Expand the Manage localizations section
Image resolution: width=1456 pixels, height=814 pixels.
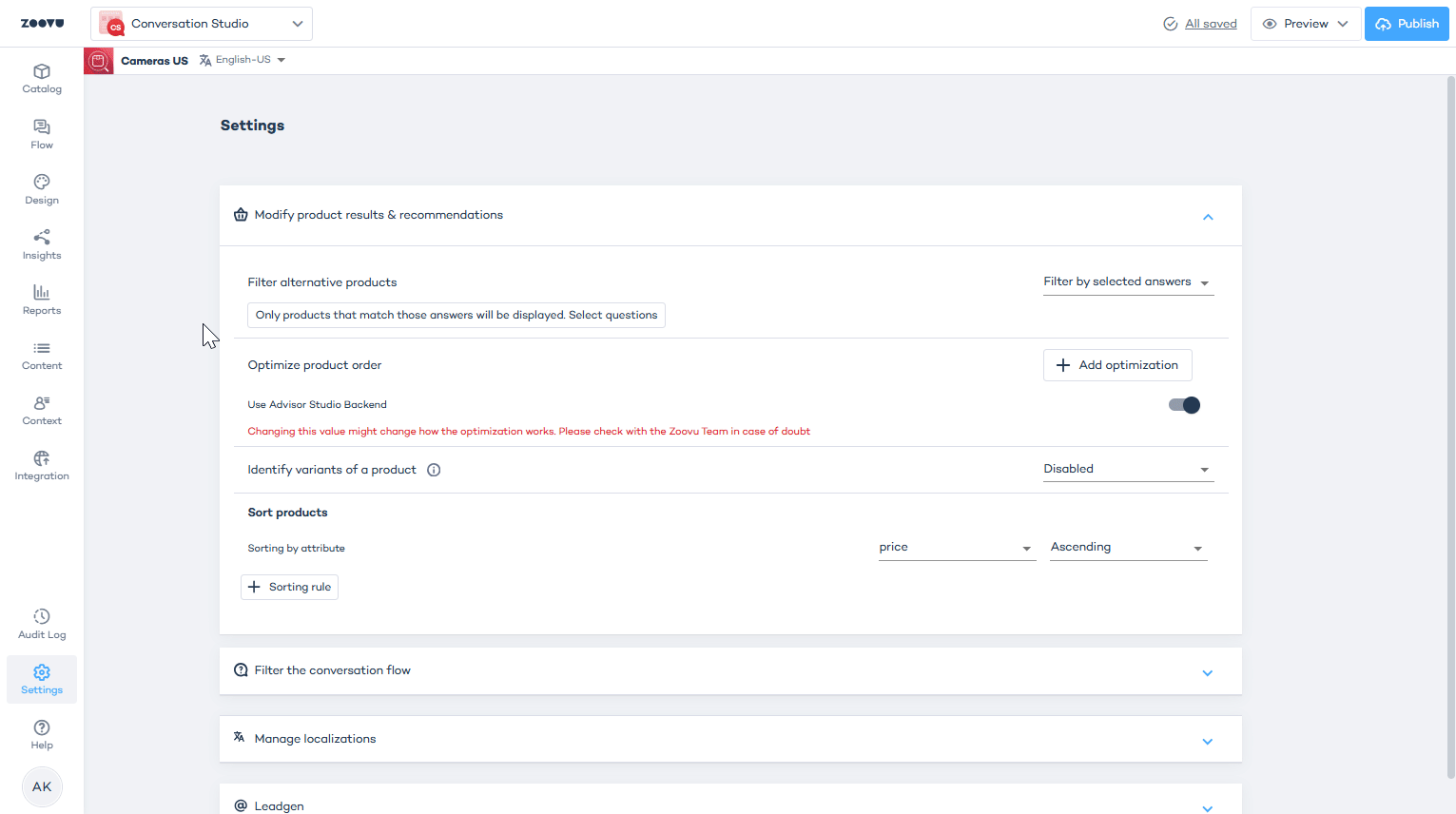point(1207,741)
